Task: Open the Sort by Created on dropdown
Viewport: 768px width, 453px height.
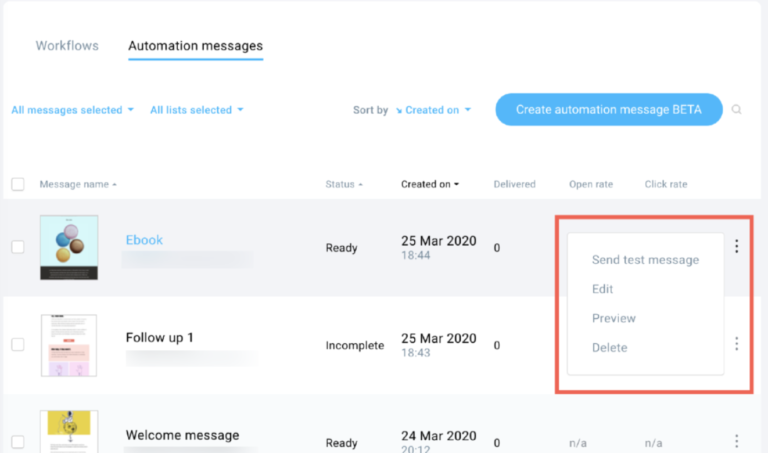Action: 434,110
